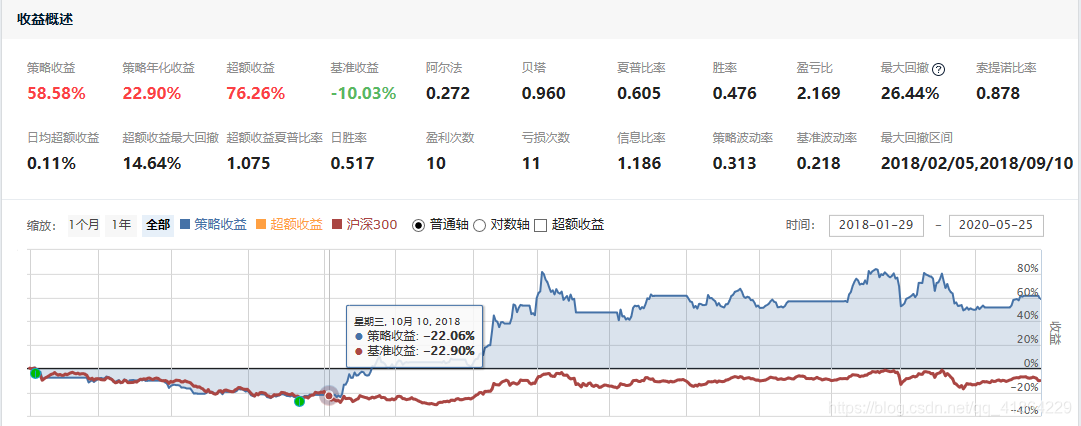The width and height of the screenshot is (1081, 426).
Task: Check the 超额收益 checkbox
Action: [540, 225]
